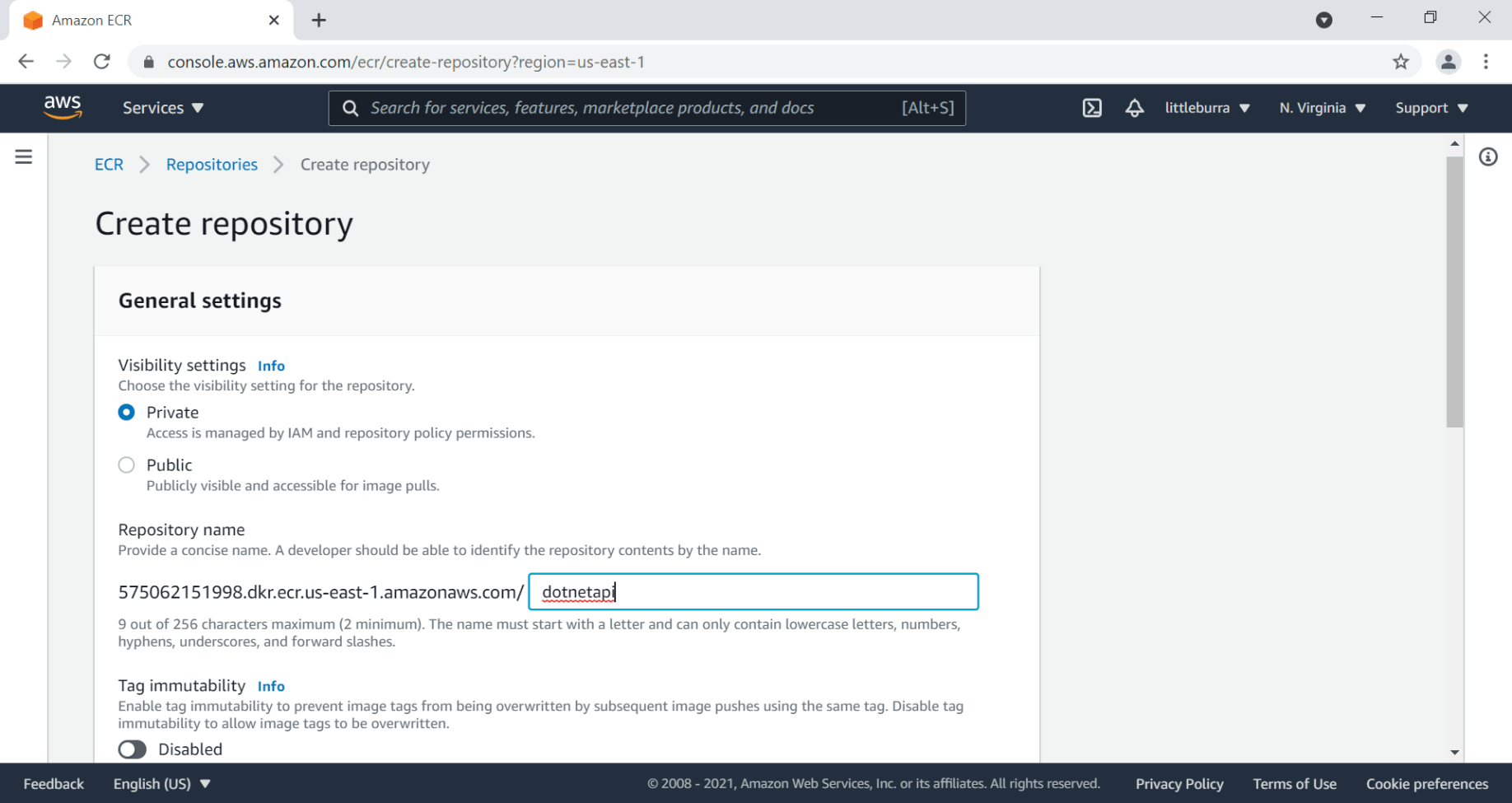
Task: Click the AWS logo home icon
Action: [63, 107]
